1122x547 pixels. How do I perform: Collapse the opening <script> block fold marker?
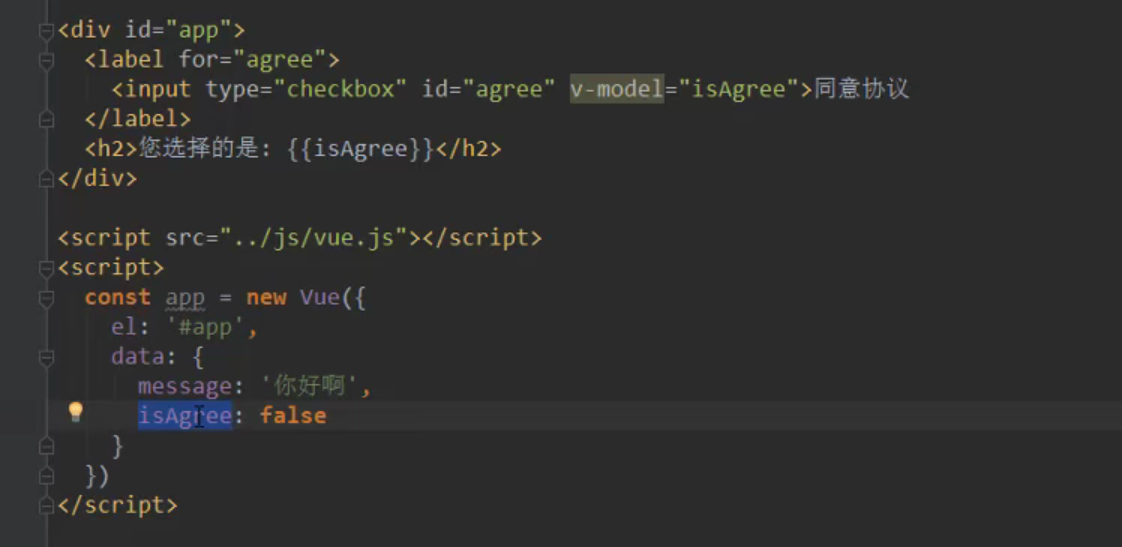click(47, 268)
